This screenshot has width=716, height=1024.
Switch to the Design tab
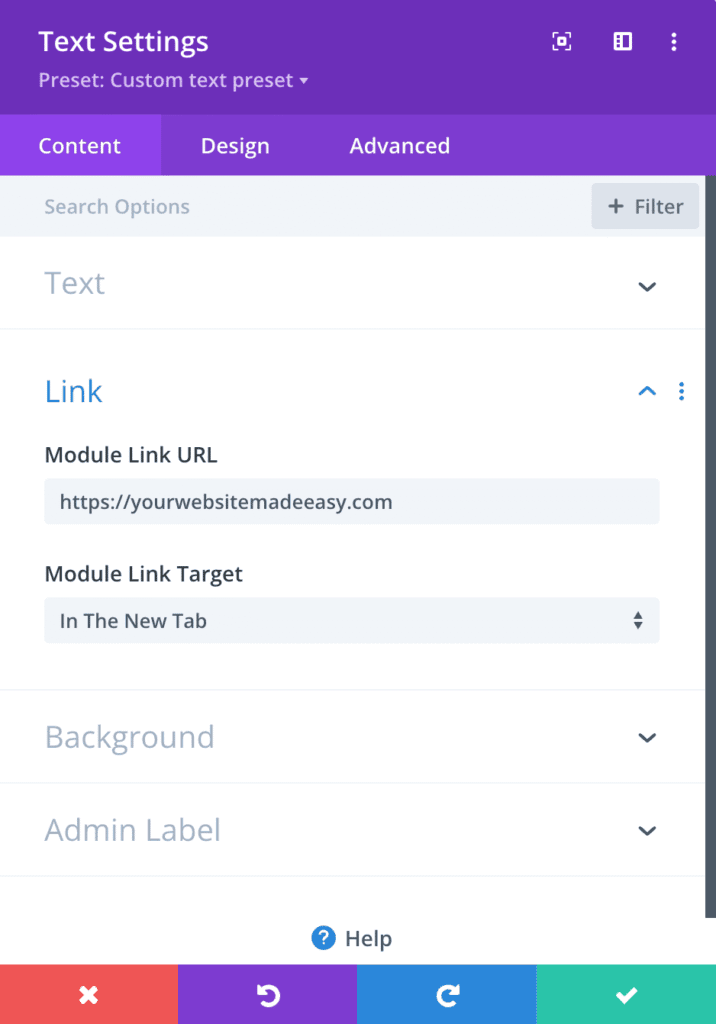[234, 145]
